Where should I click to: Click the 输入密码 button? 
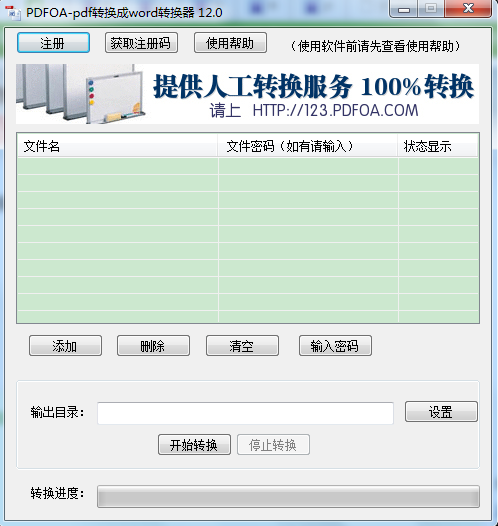coord(335,346)
